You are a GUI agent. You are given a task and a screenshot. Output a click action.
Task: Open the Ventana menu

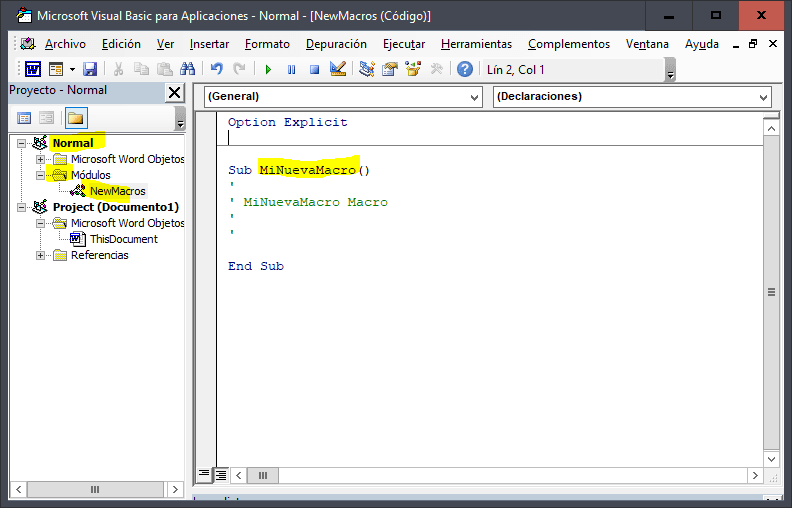pyautogui.click(x=647, y=44)
